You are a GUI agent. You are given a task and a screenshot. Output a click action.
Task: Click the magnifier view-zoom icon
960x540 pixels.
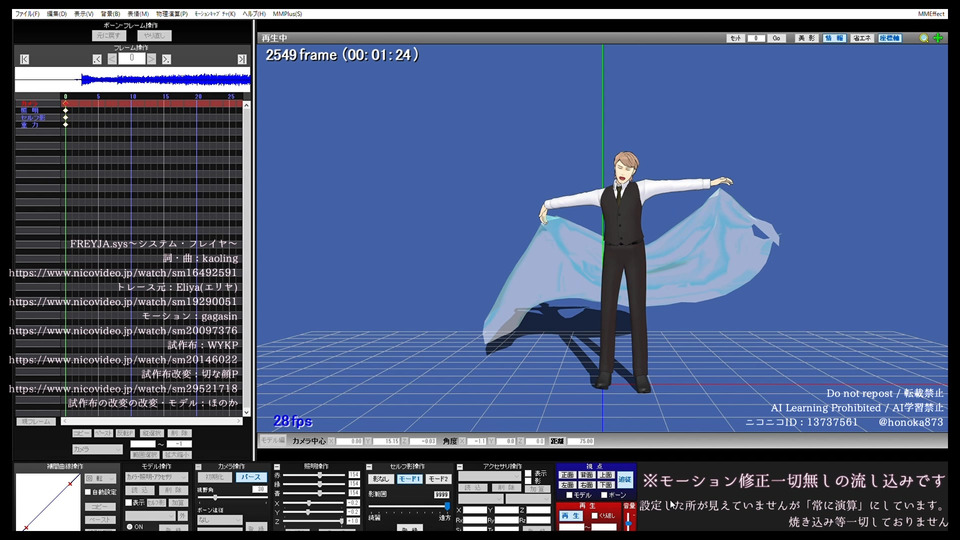coord(924,38)
